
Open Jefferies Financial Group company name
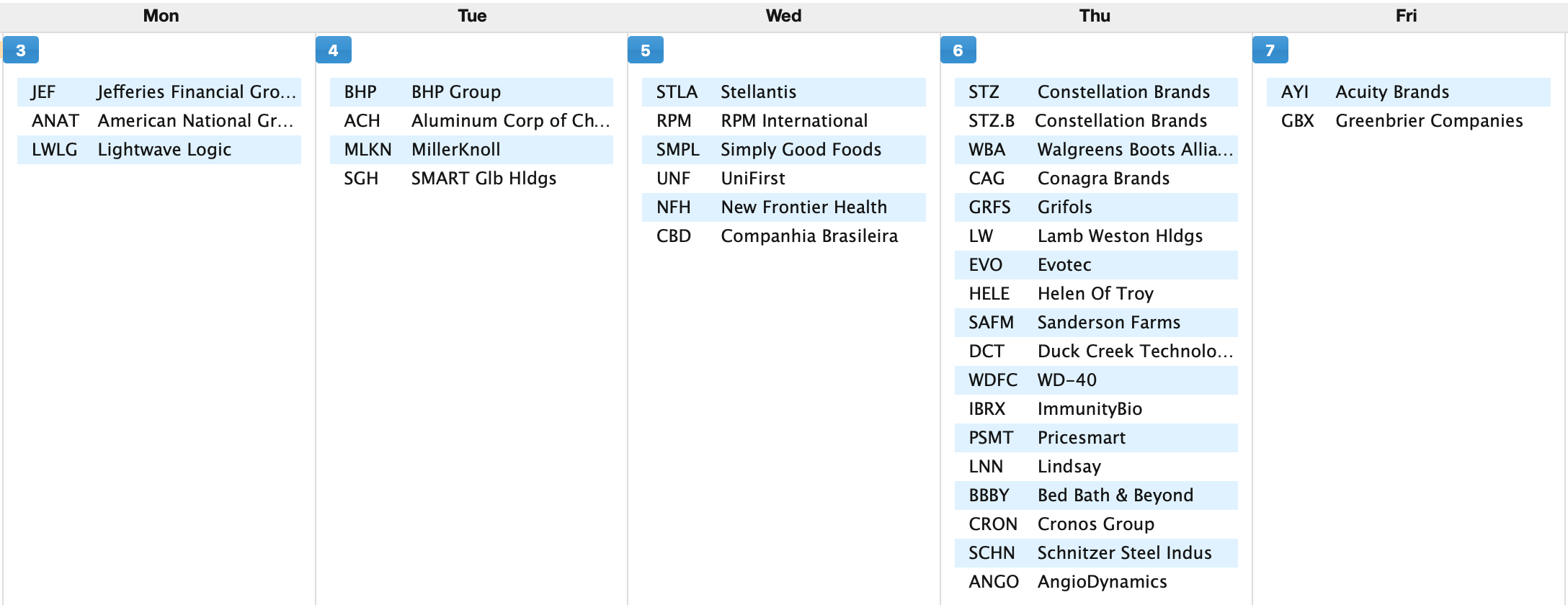[x=197, y=92]
